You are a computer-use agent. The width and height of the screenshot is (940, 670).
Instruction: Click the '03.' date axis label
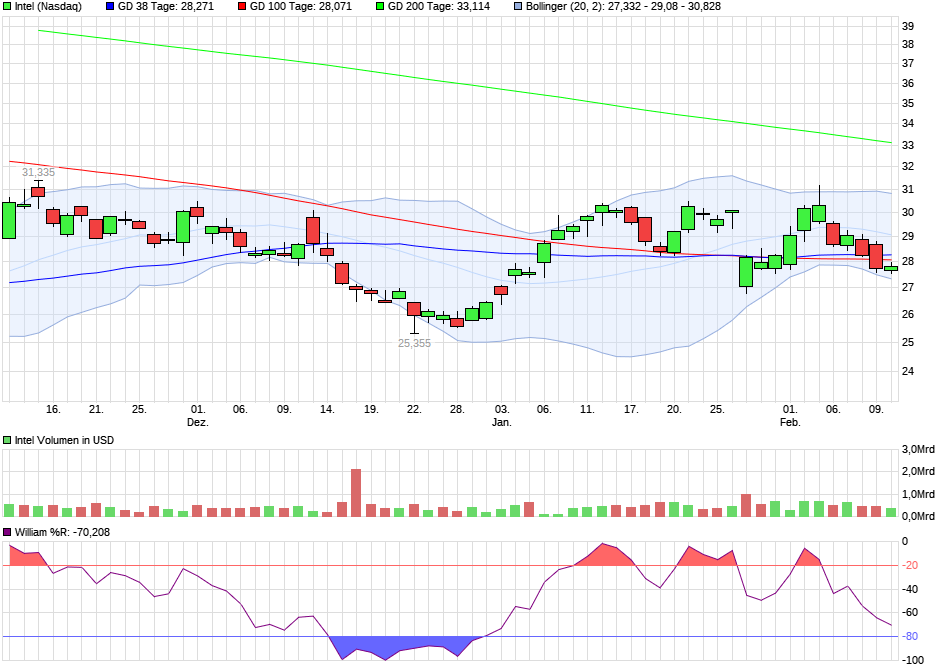coord(502,409)
